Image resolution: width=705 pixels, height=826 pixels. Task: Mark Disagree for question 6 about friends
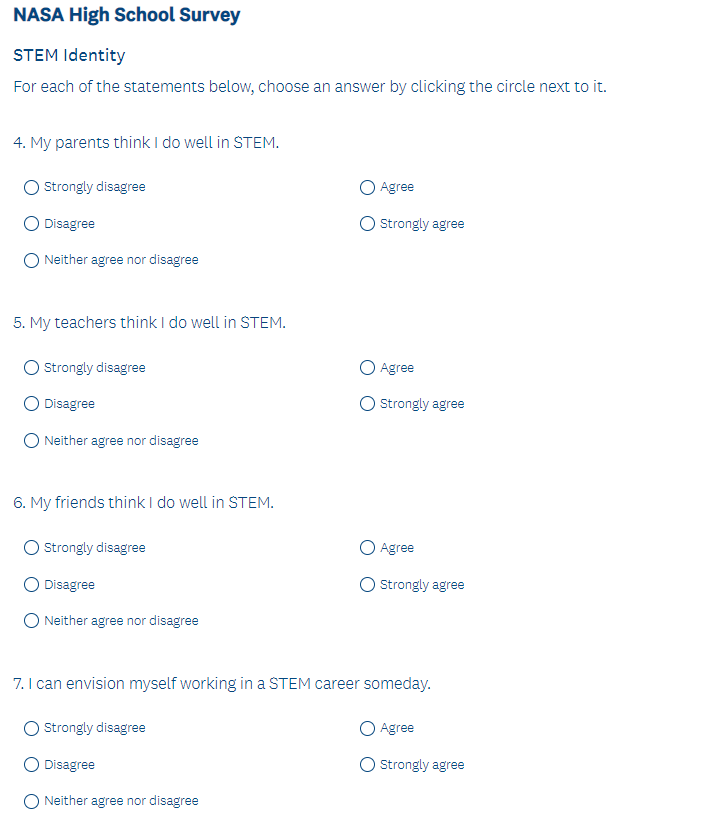click(32, 585)
